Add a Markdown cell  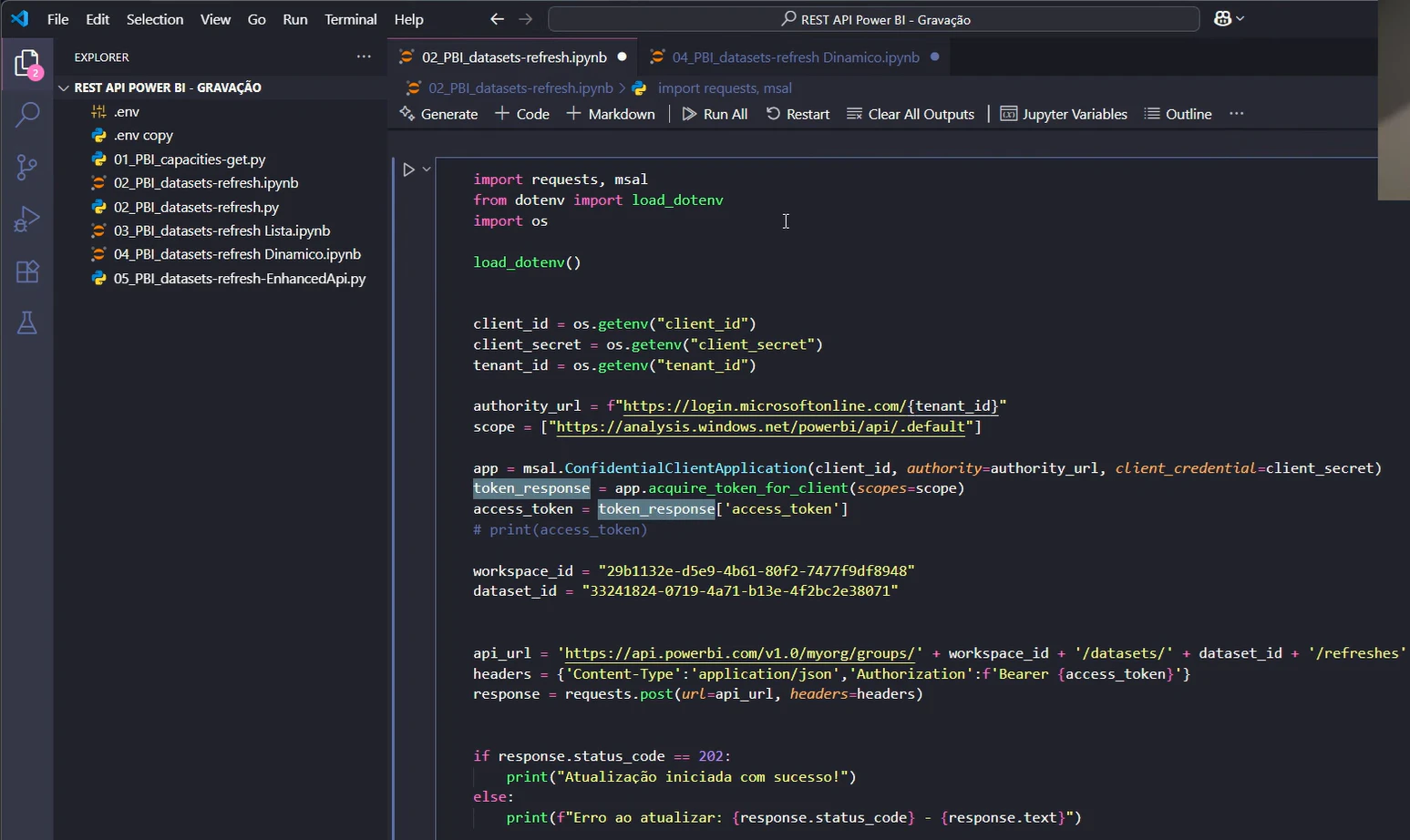611,114
